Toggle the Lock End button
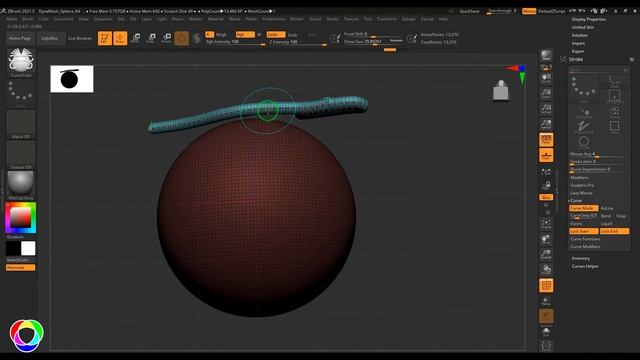 pos(614,231)
